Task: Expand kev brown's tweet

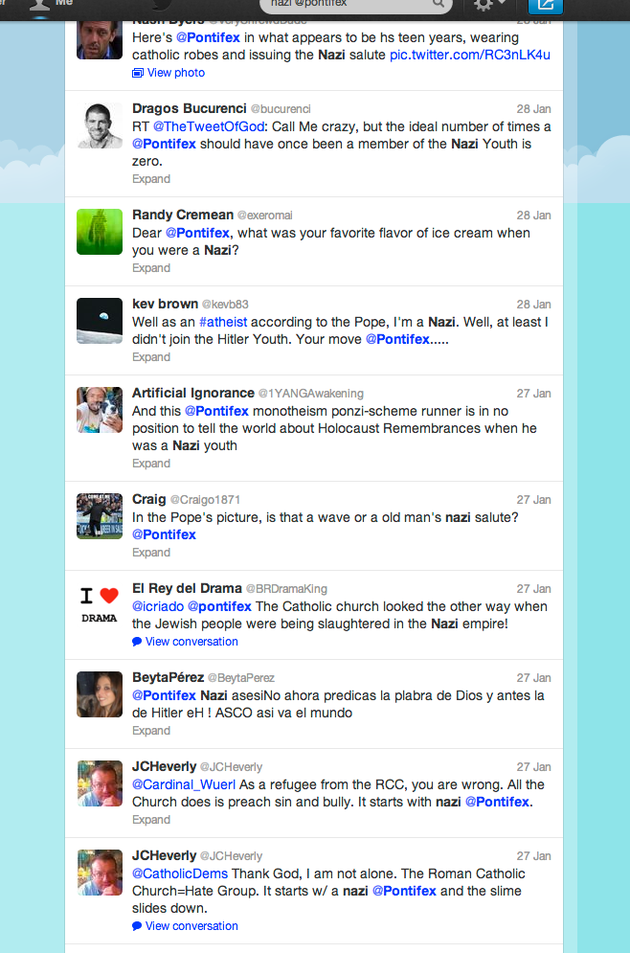Action: (151, 357)
